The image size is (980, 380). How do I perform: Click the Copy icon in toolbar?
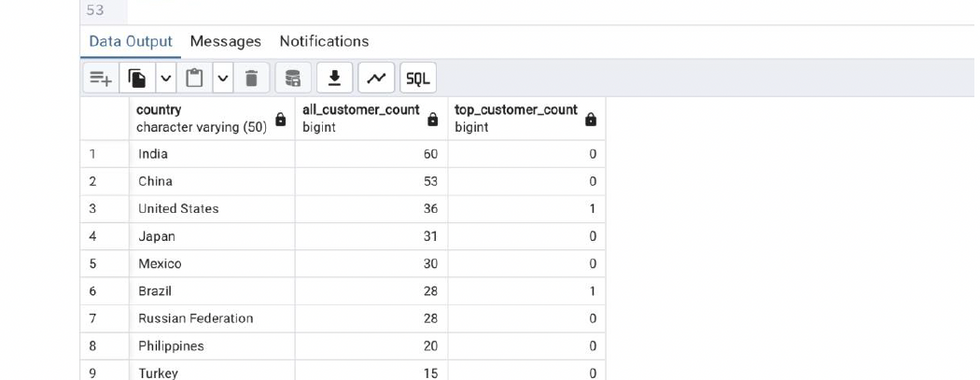tap(137, 78)
